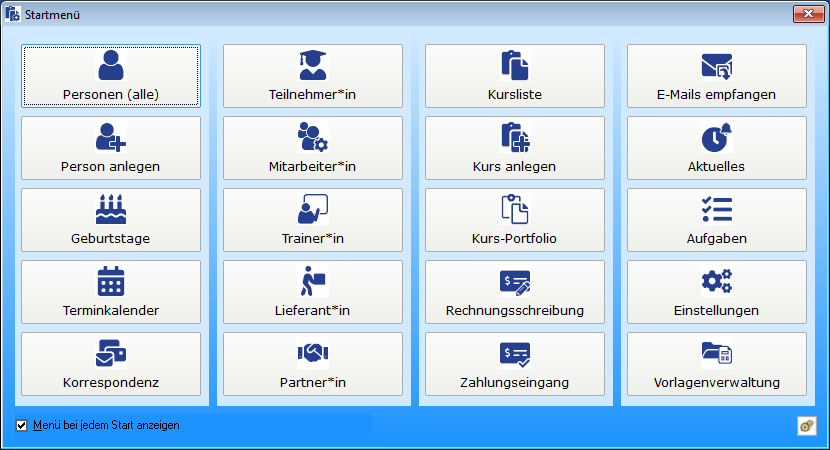The height and width of the screenshot is (450, 830).
Task: Click the Startmenü title bar app icon
Action: coord(13,14)
